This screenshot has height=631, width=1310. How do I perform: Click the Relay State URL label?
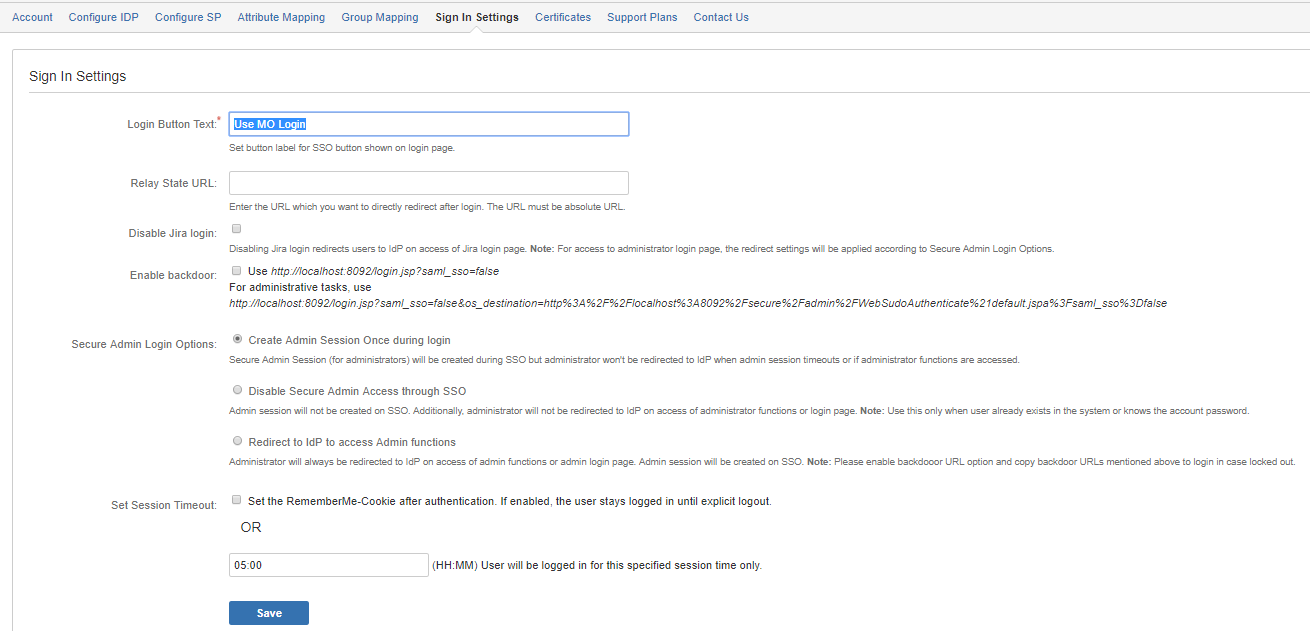tap(174, 183)
